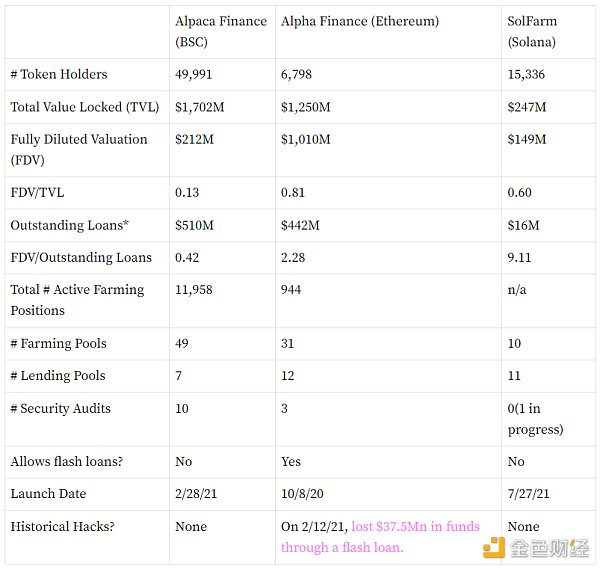
Task: Select the Alpaca token holders value 49,991
Action: point(193,74)
